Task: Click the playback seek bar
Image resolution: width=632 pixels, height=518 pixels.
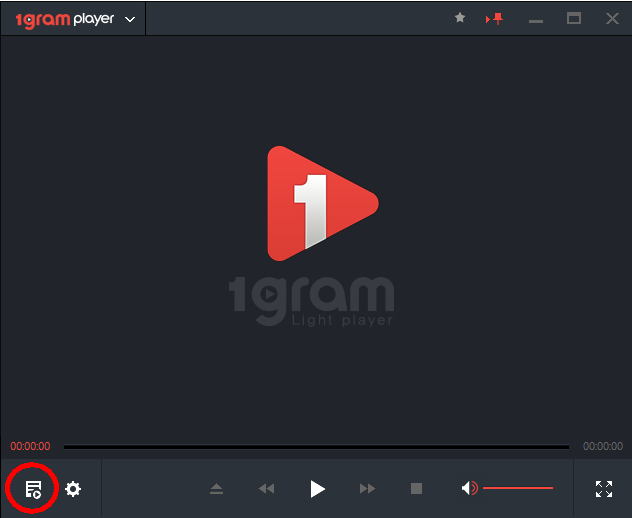Action: click(x=316, y=447)
